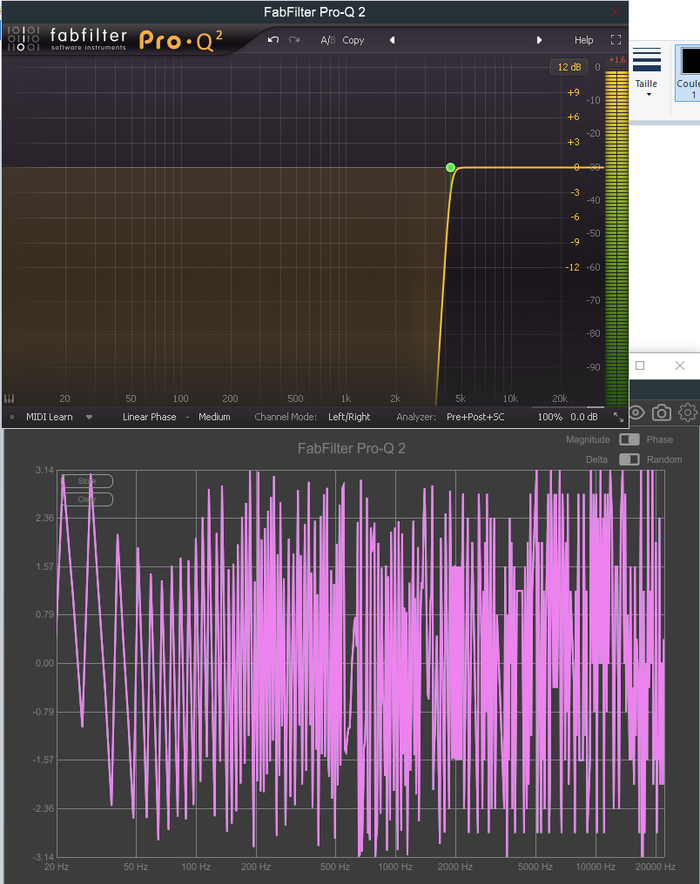The height and width of the screenshot is (884, 700).
Task: Toggle the Delta/Random switch
Action: [629, 459]
